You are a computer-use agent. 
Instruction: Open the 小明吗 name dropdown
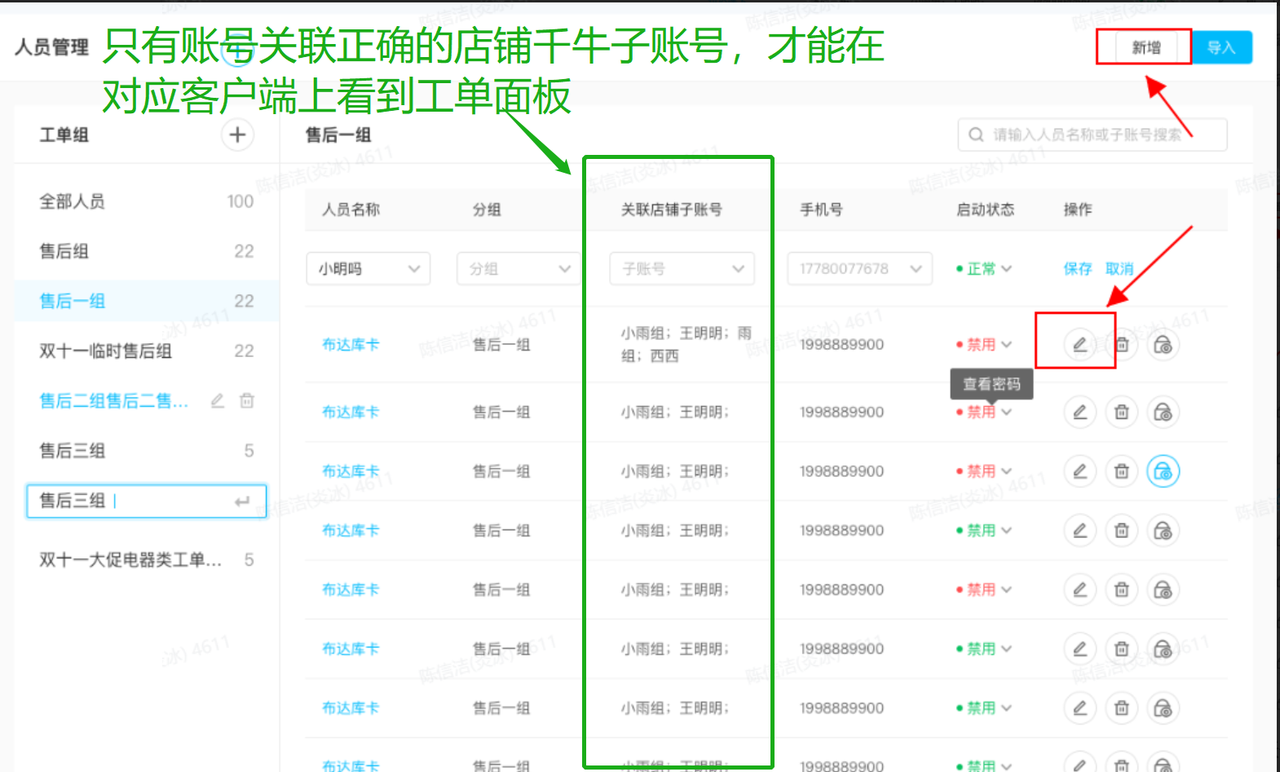coord(368,269)
